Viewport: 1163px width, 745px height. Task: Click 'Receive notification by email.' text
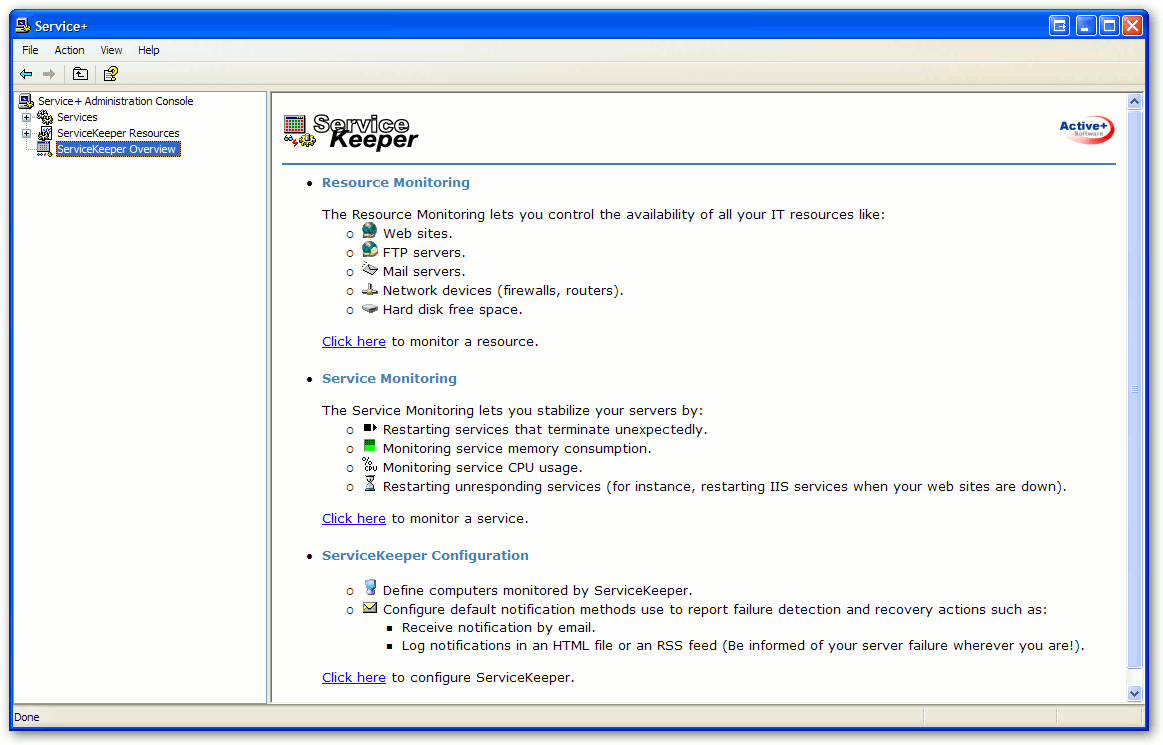click(x=498, y=628)
